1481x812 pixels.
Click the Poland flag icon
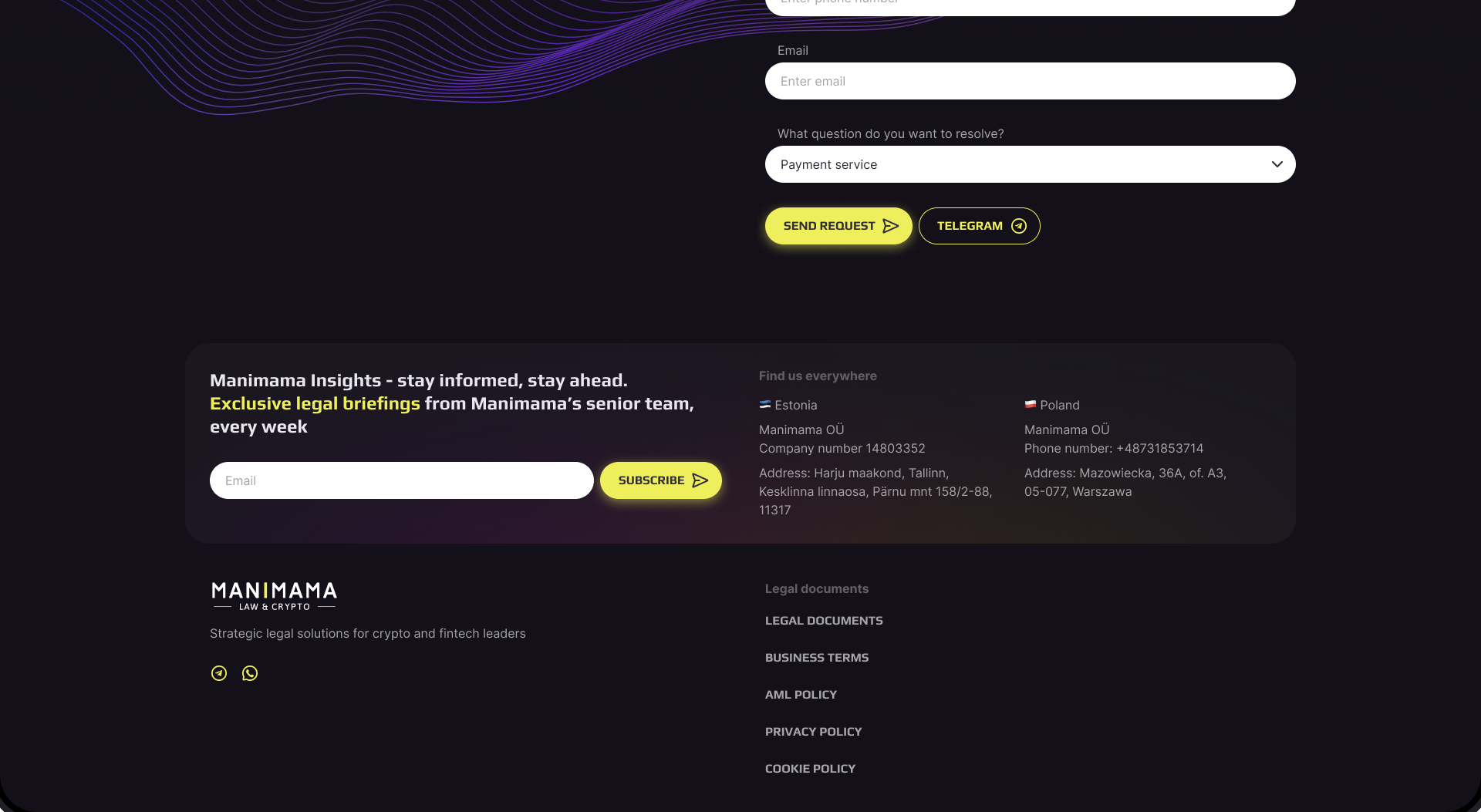[x=1031, y=404]
